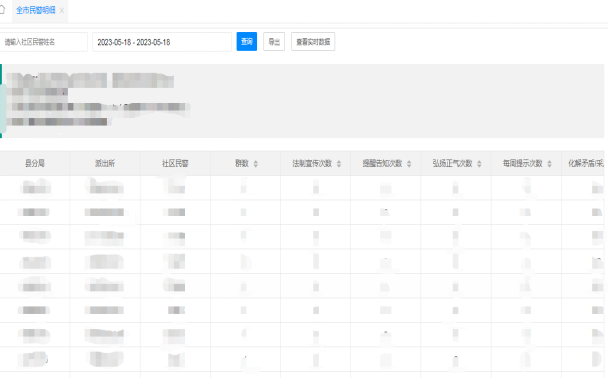Sort by 每周提示次数 using its arrows
The image size is (609, 379).
(x=549, y=164)
